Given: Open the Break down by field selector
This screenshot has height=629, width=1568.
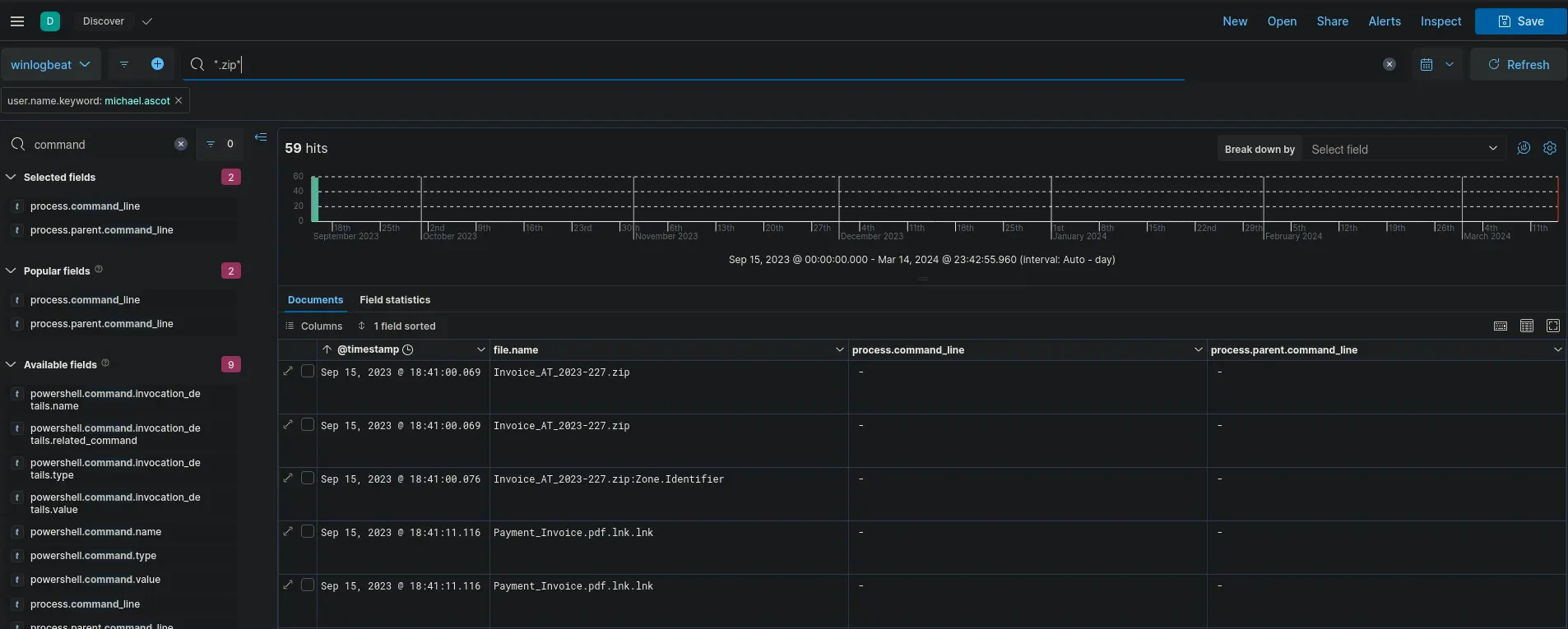Looking at the screenshot, I should coord(1403,149).
